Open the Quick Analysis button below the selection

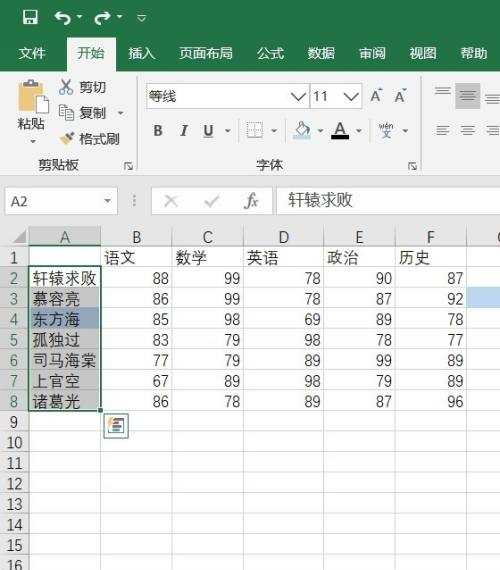pyautogui.click(x=116, y=426)
